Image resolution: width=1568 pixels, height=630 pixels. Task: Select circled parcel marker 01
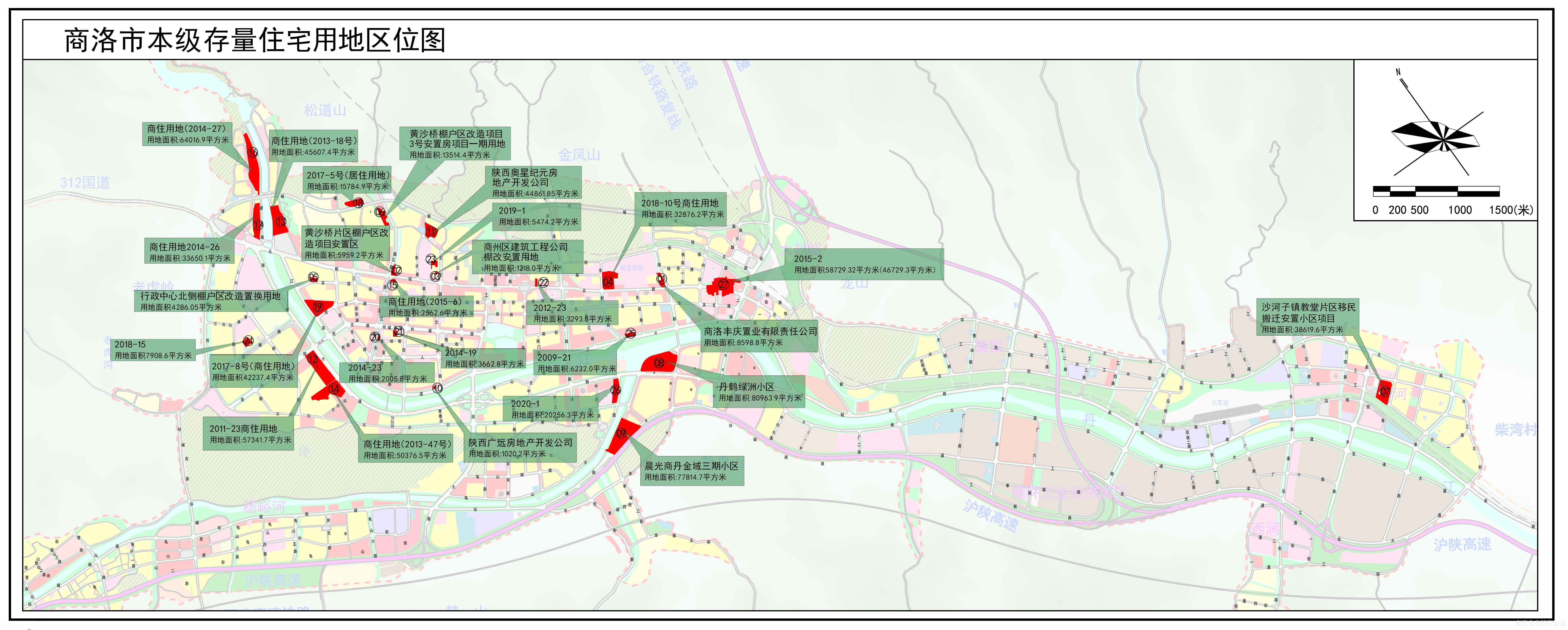662,279
